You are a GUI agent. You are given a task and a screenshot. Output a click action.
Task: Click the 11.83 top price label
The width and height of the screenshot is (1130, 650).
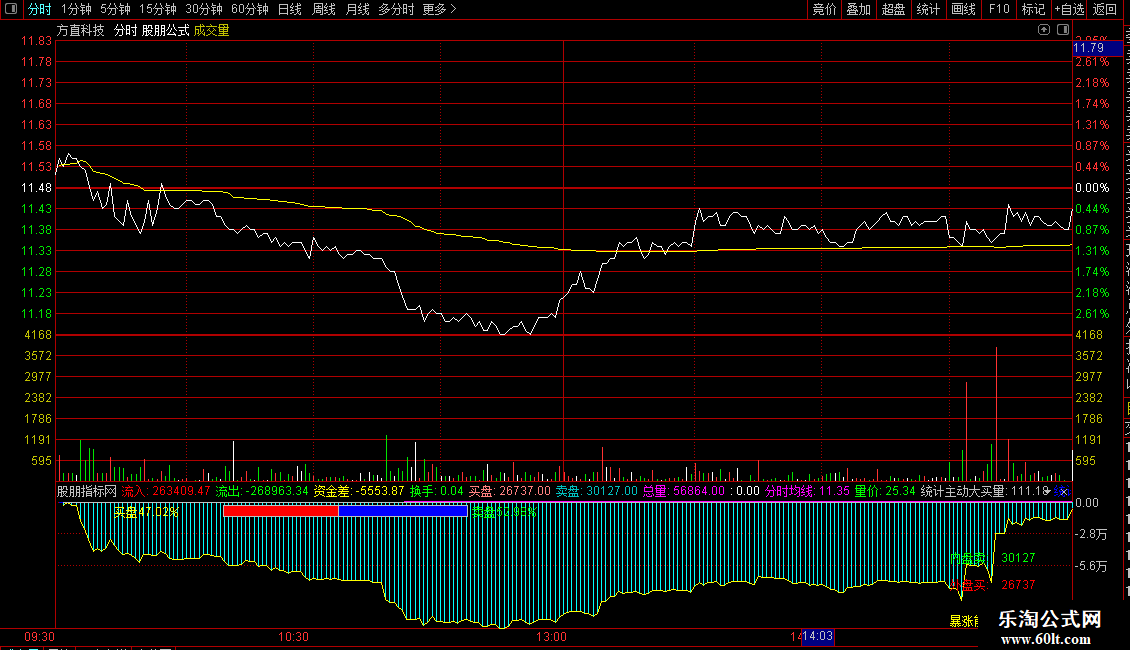pos(37,41)
